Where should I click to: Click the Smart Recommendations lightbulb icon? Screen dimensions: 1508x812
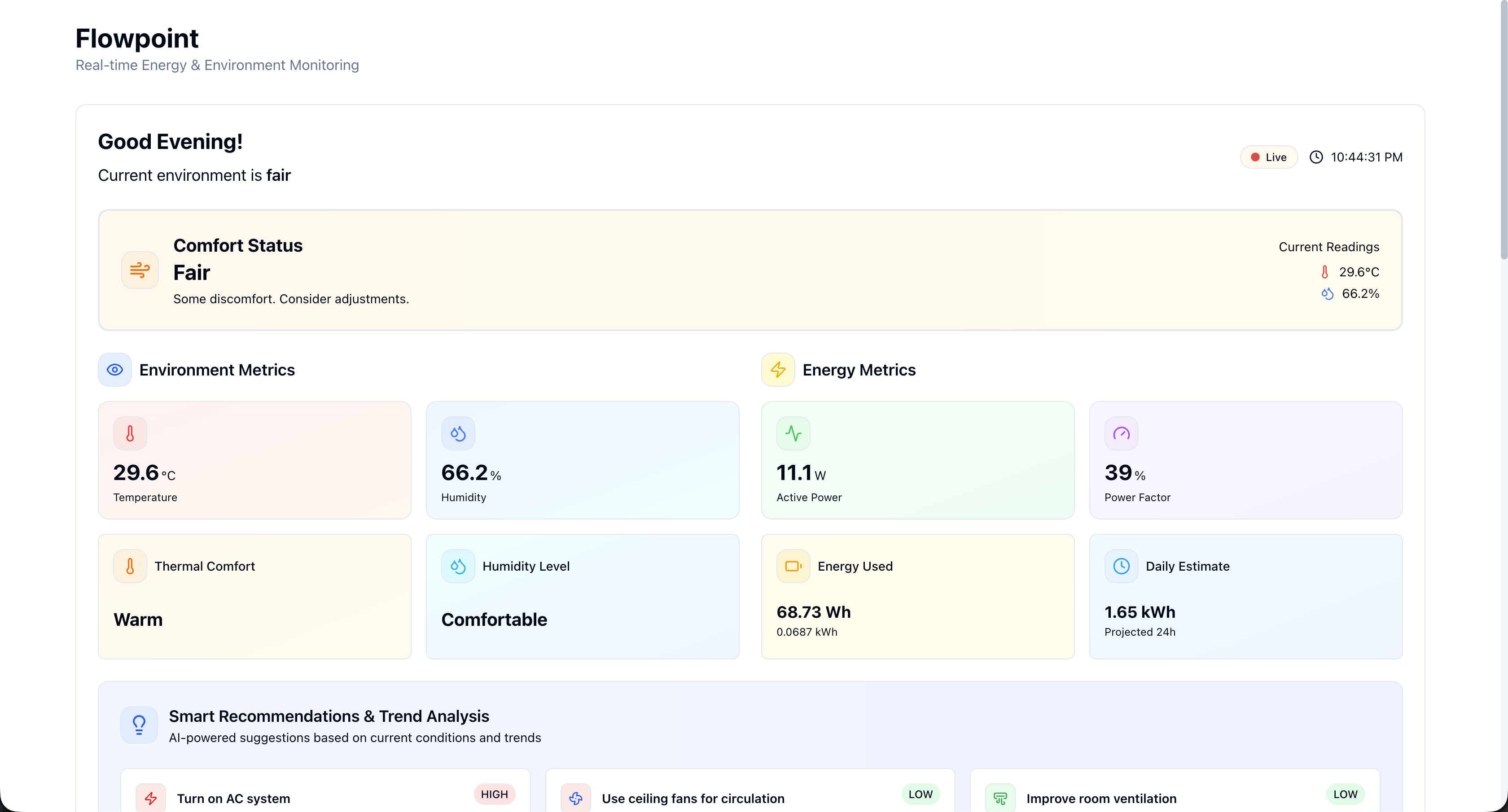click(139, 725)
